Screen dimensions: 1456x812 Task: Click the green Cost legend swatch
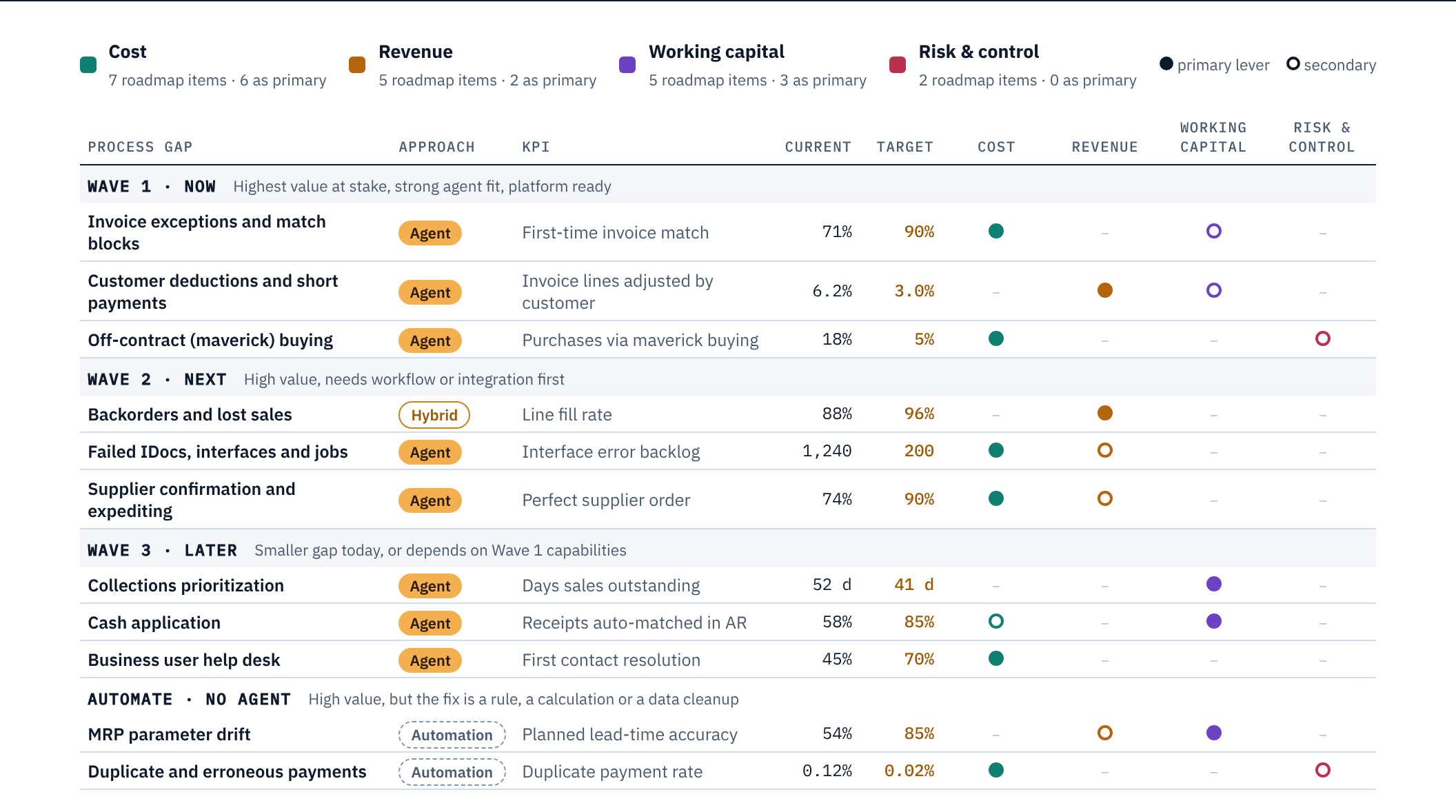coord(88,65)
